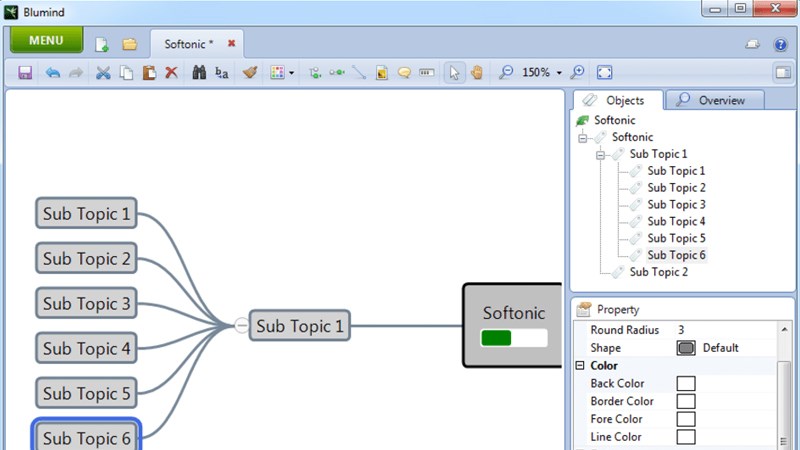This screenshot has height=450, width=800.
Task: Switch to the Overview tab
Action: tap(715, 100)
